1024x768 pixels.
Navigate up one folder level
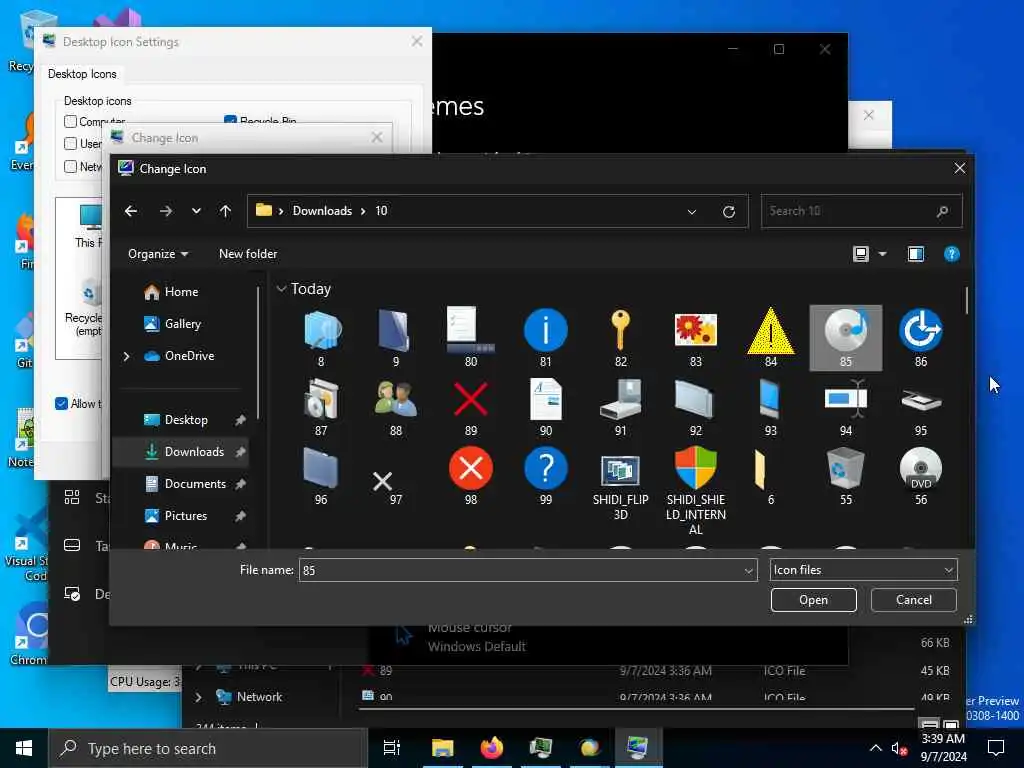(x=225, y=211)
